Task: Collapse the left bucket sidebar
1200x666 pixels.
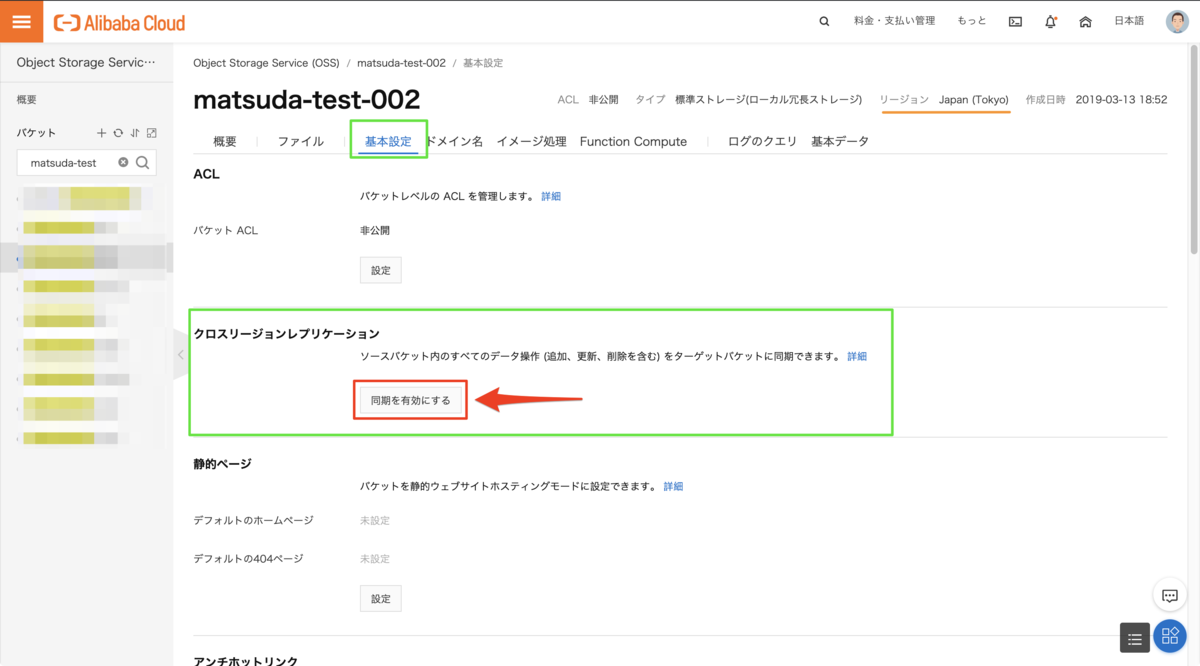Action: [180, 355]
